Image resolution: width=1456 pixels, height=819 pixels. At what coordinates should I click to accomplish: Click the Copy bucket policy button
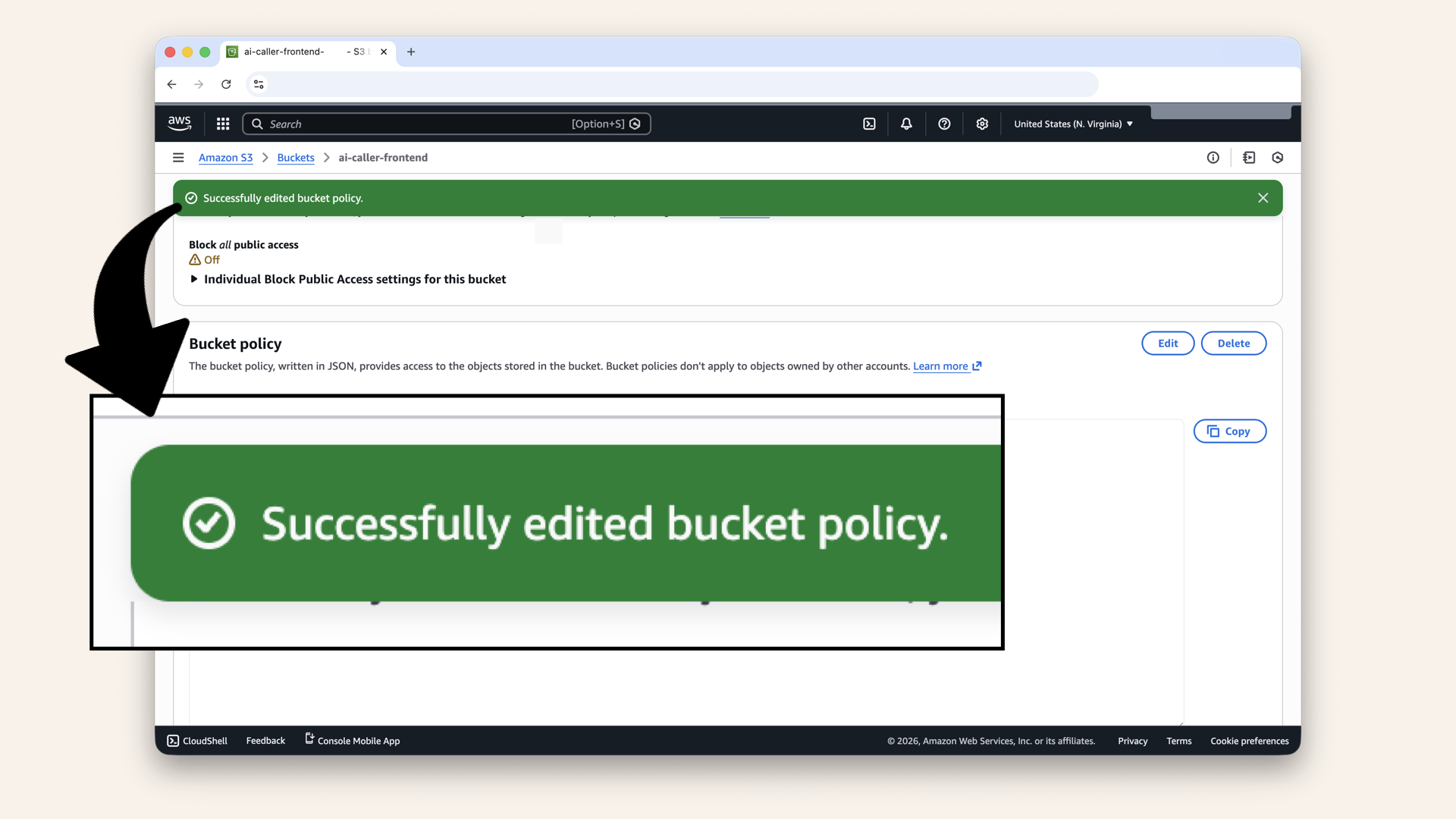[x=1229, y=431]
